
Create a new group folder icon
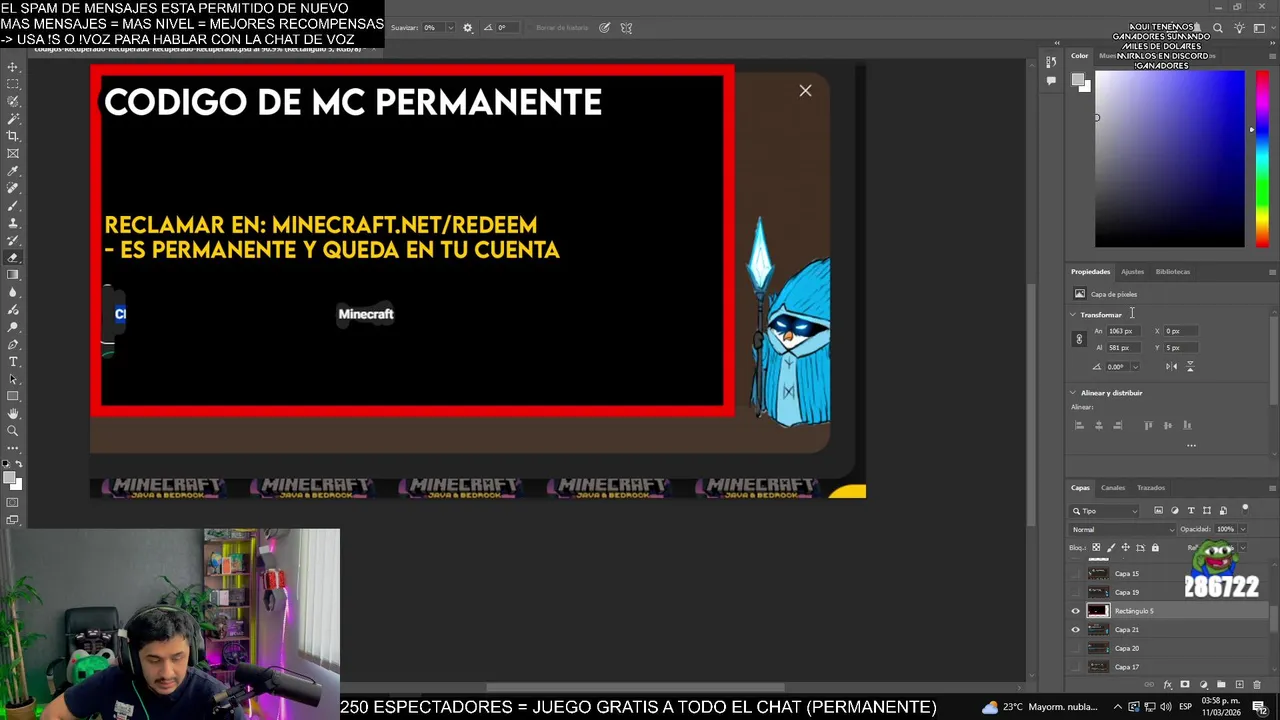1221,685
